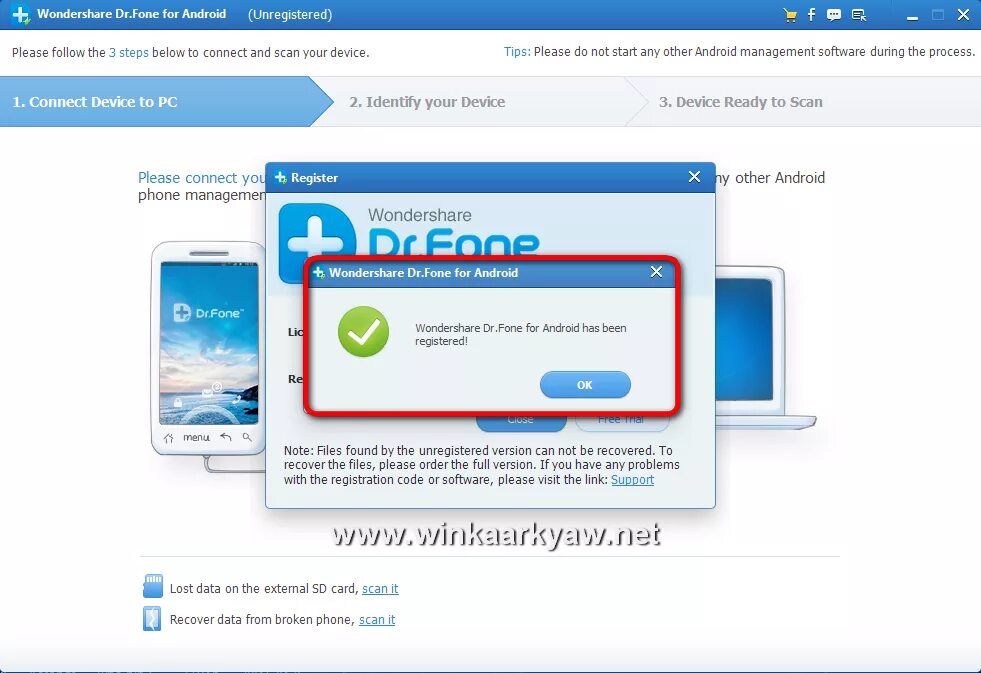Click the SD card icon
Screen dimensions: 981x673
click(153, 587)
